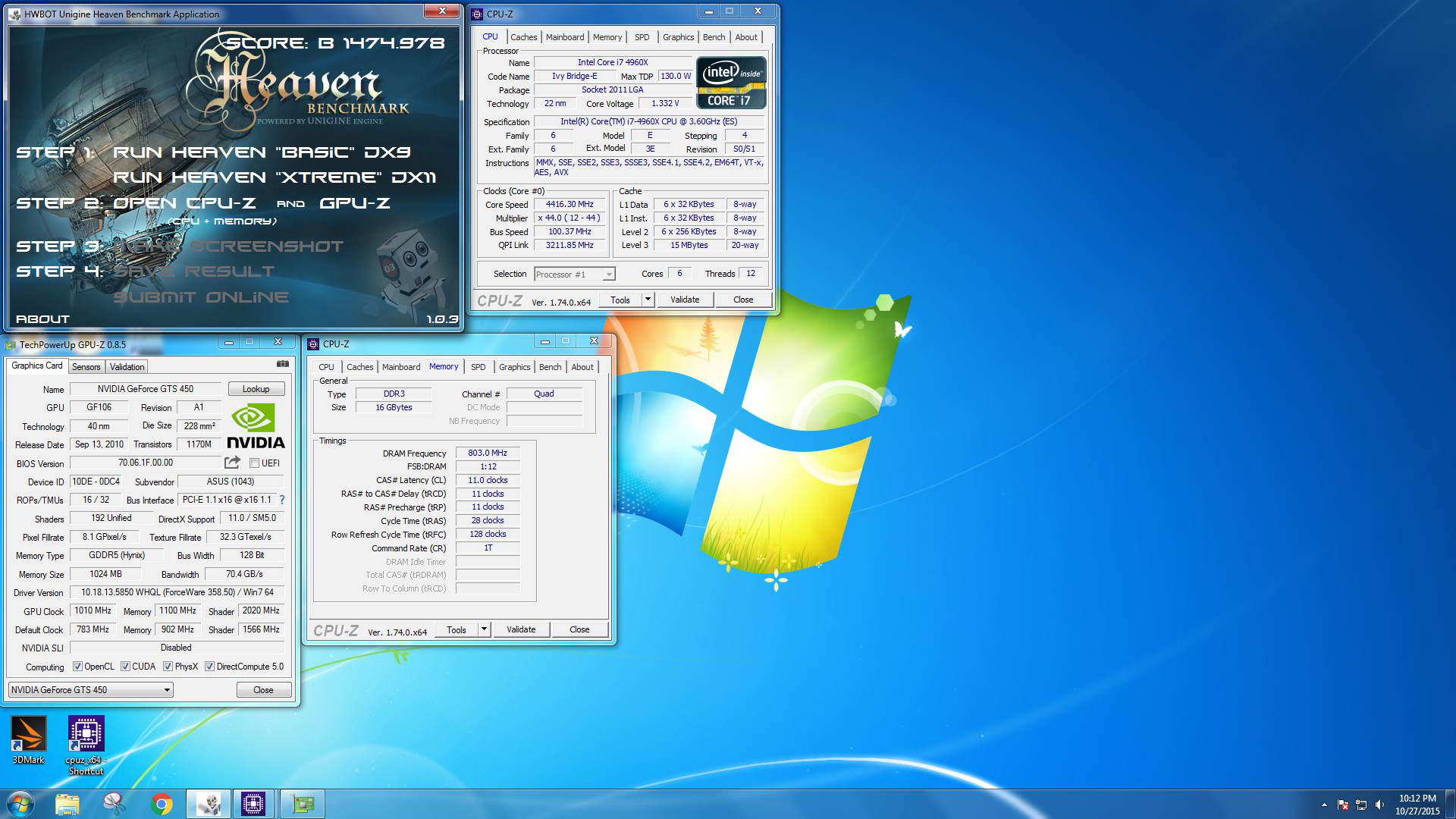Toggle the PhysX checkbox
The height and width of the screenshot is (819, 1456).
tap(168, 667)
